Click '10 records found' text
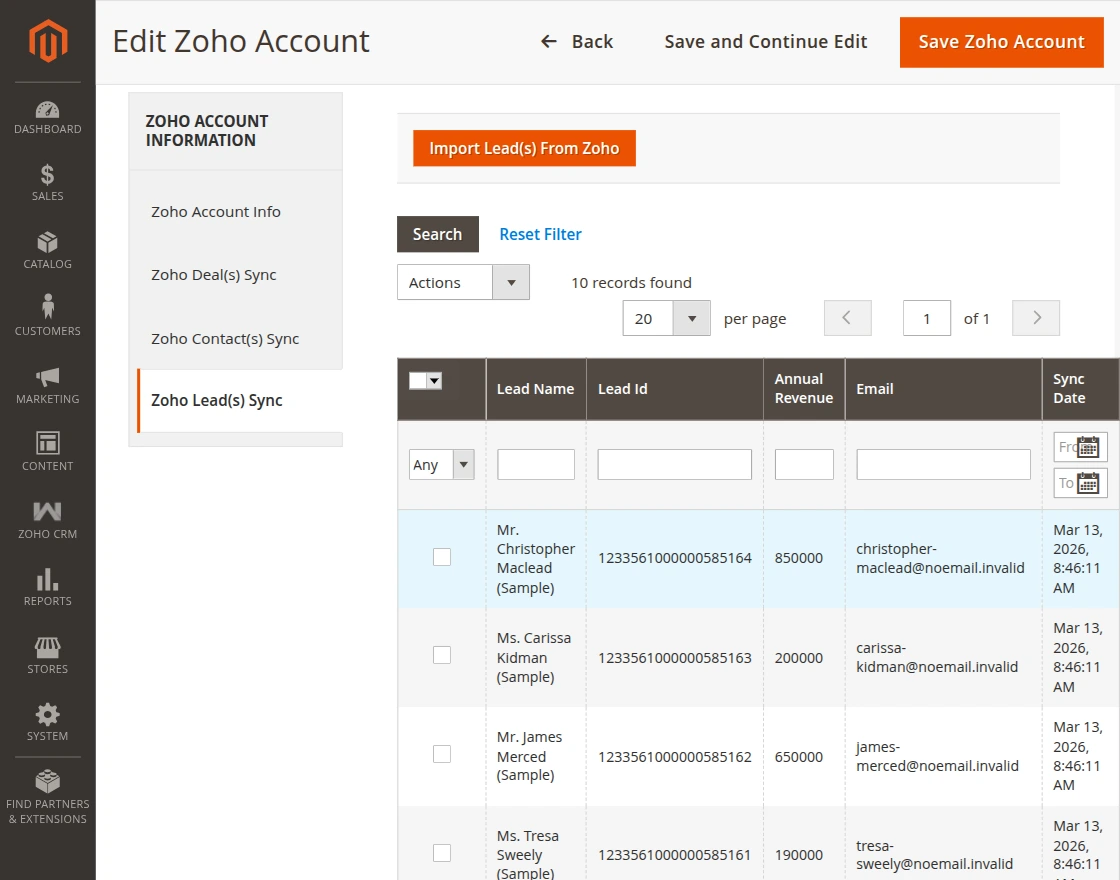Image resolution: width=1120 pixels, height=880 pixels. pyautogui.click(x=631, y=283)
